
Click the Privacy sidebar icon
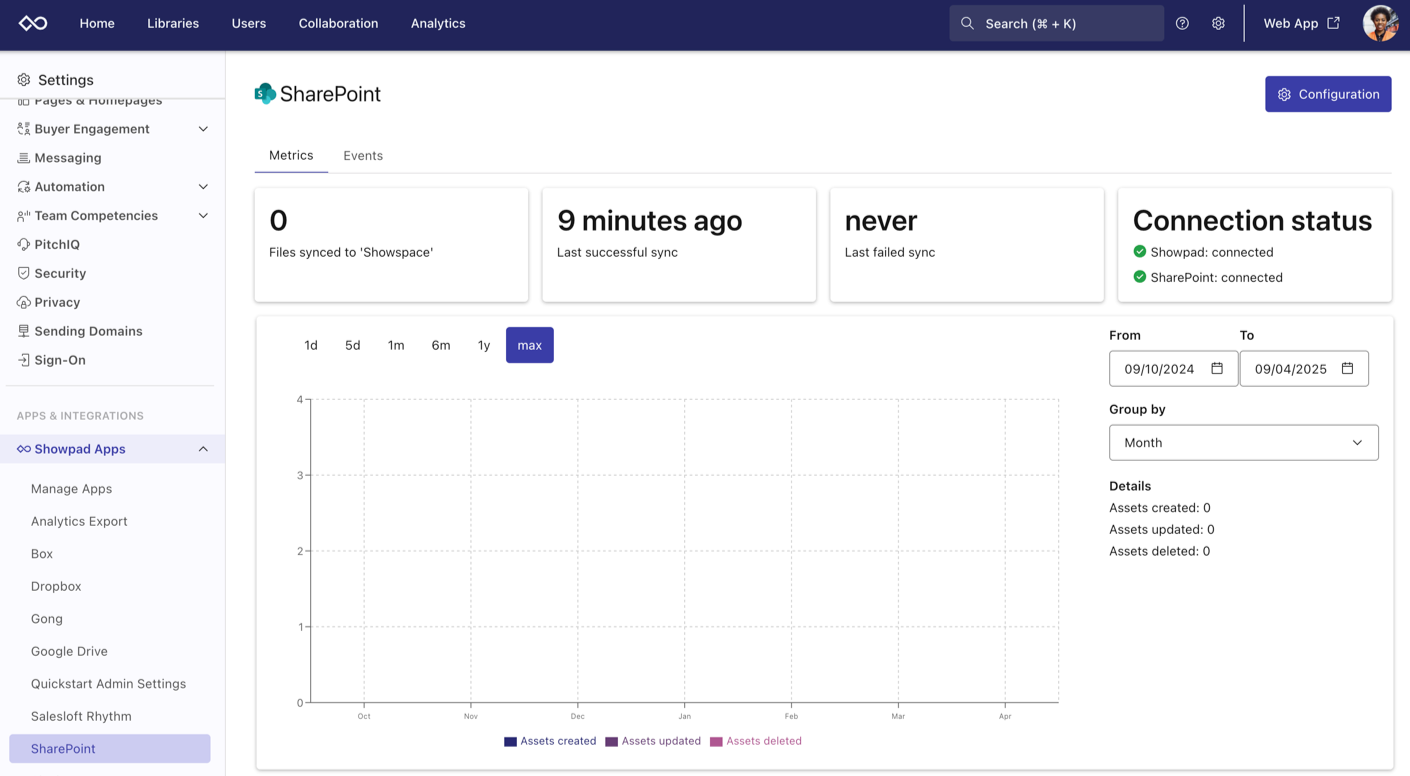pyautogui.click(x=23, y=302)
